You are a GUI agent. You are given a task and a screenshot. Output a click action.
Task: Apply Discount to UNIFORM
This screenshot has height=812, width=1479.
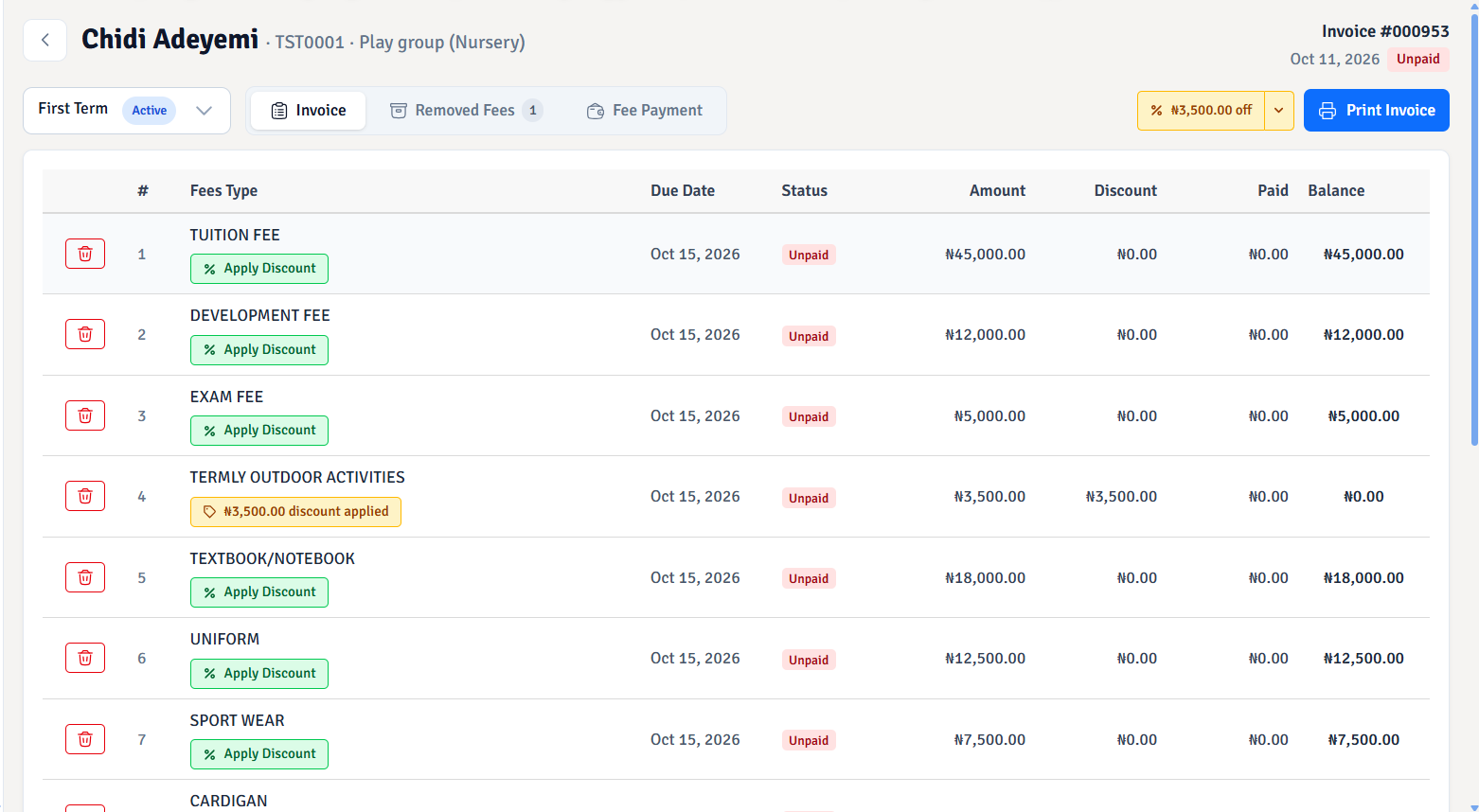[259, 674]
